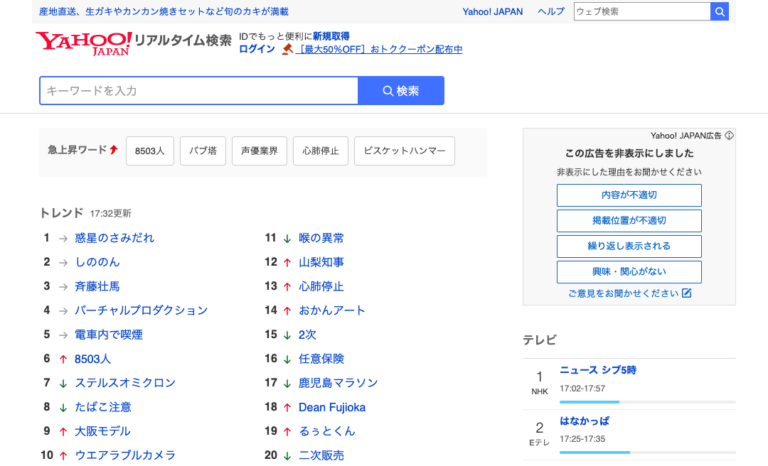Open trend 惑星のさみだれ

pos(114,238)
